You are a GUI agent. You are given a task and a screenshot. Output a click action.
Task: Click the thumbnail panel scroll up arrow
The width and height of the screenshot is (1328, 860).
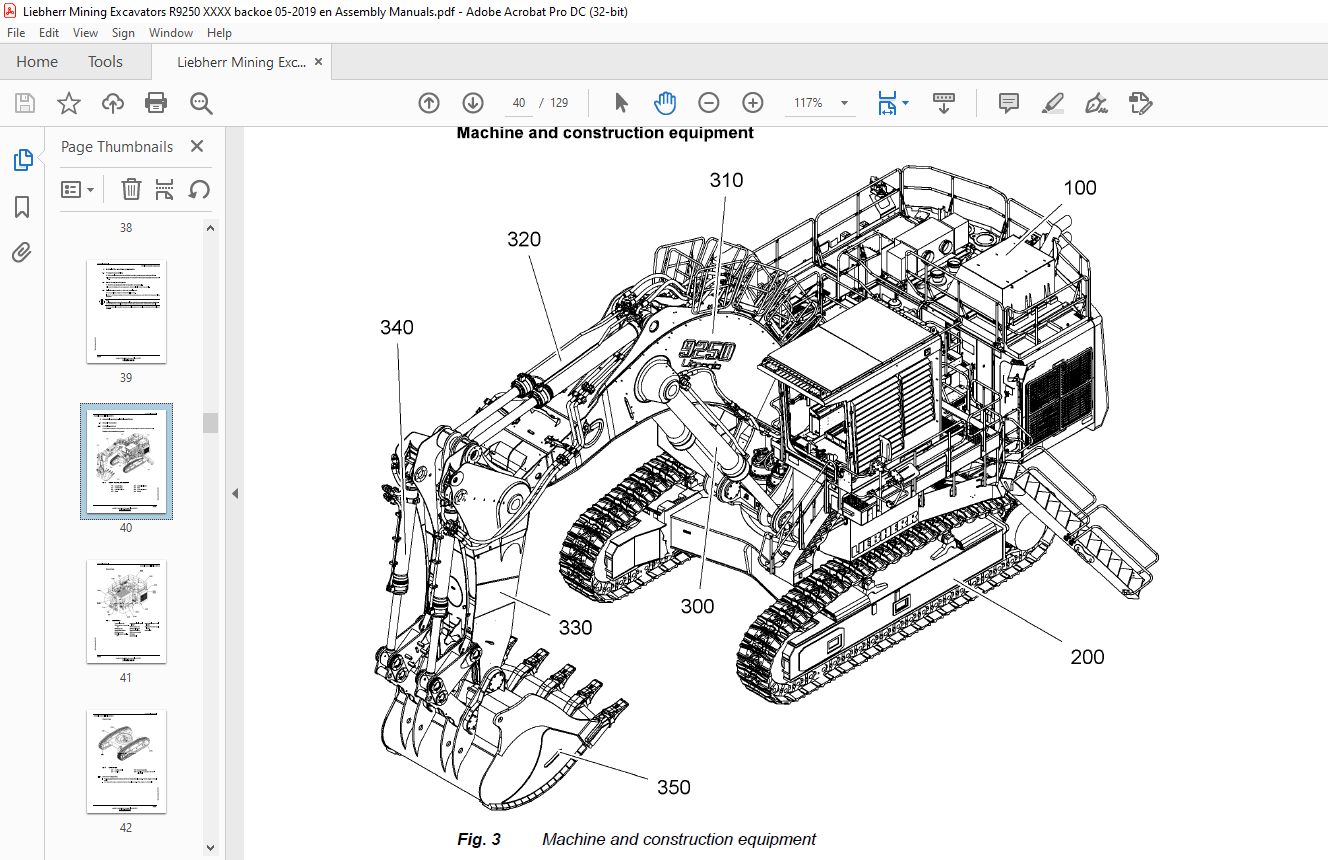[210, 228]
